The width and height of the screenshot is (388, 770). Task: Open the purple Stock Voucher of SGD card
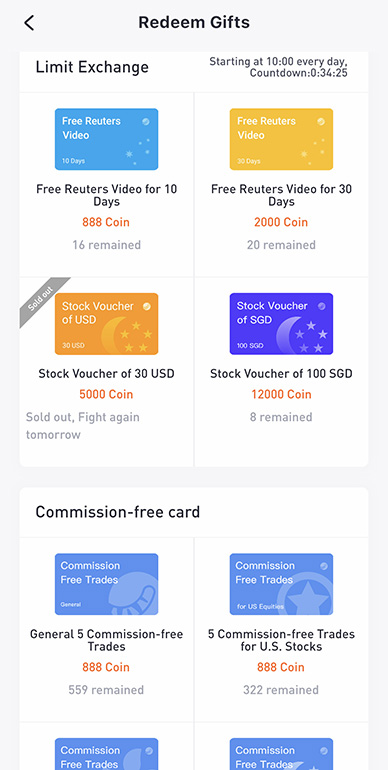pyautogui.click(x=281, y=324)
